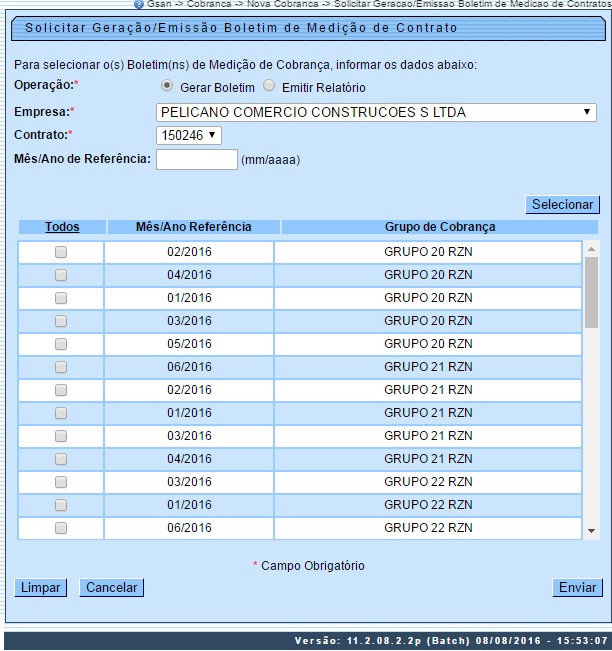Click the Limpar button

coord(40,588)
